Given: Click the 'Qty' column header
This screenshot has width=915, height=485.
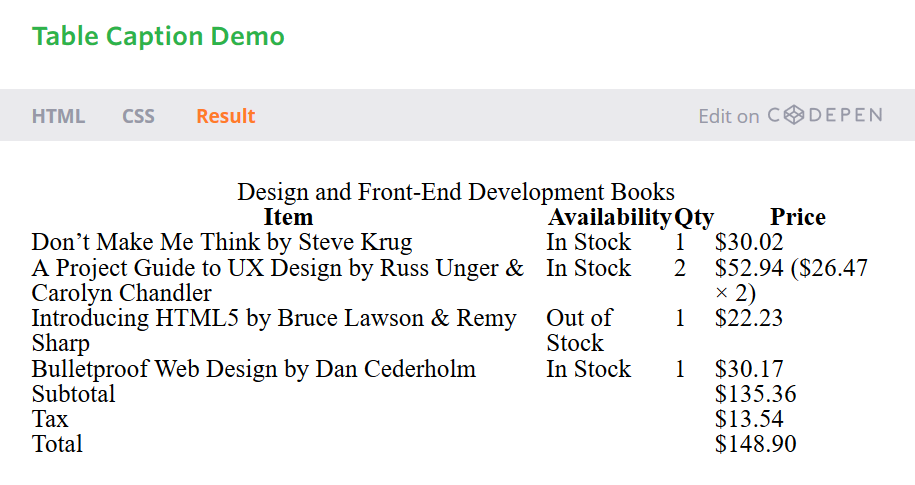Looking at the screenshot, I should [694, 217].
